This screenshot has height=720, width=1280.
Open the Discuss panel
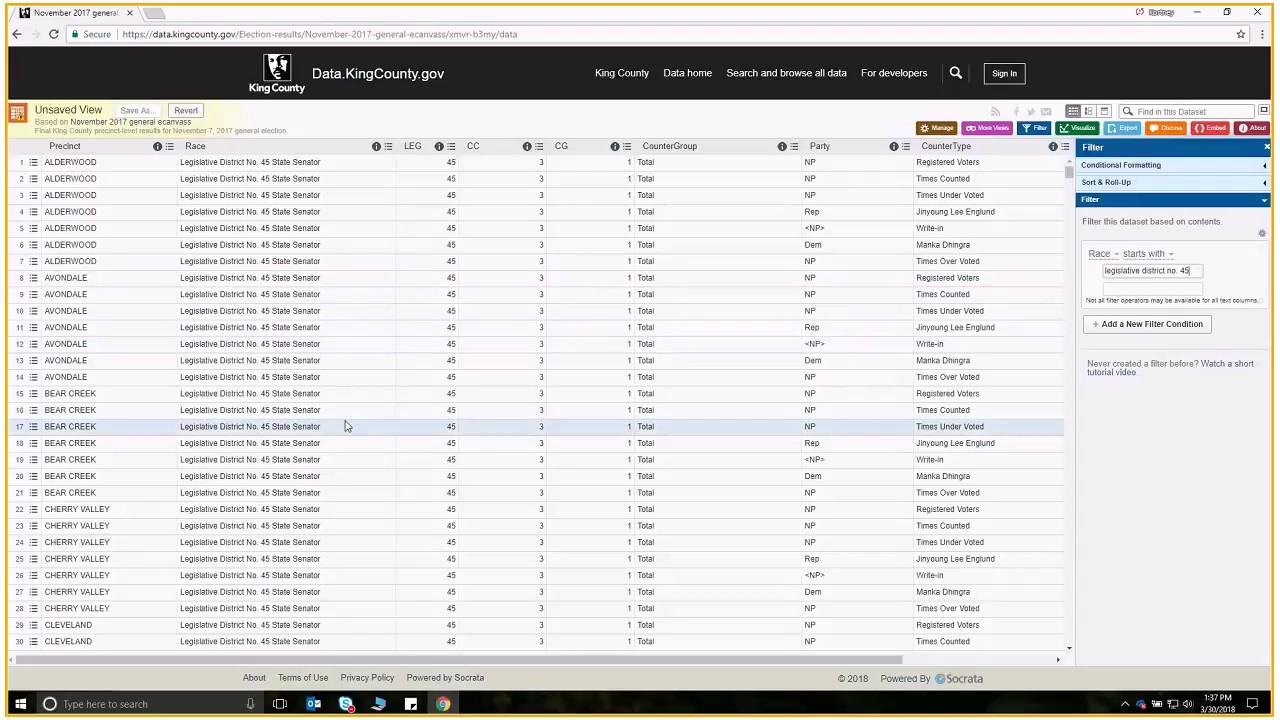(x=1166, y=128)
